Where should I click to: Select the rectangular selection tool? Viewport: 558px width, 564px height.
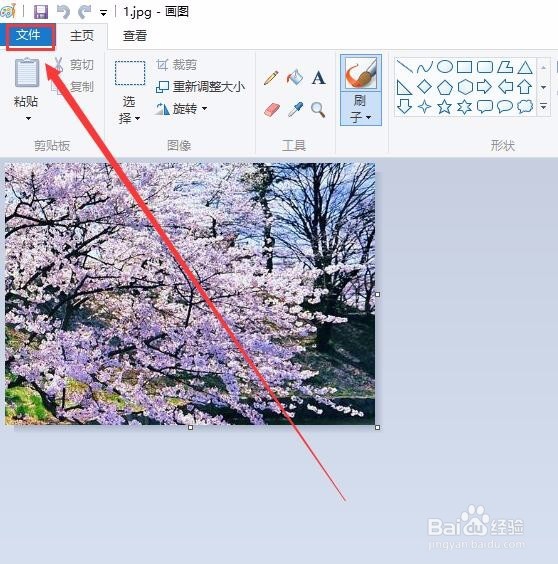(130, 73)
